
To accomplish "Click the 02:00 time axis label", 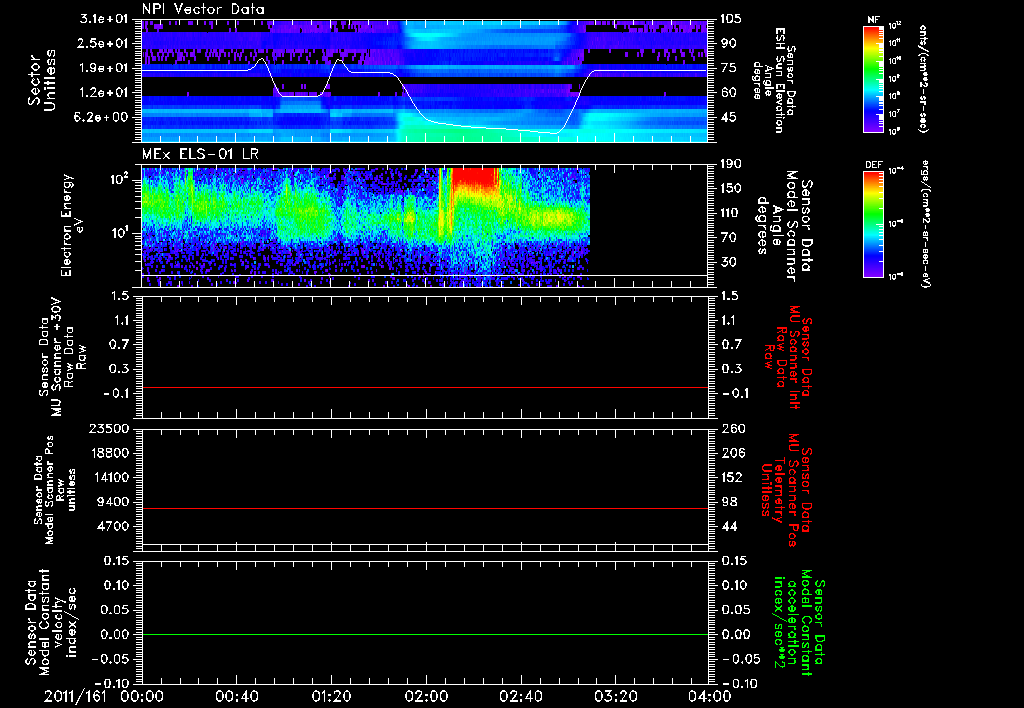I will pos(426,696).
